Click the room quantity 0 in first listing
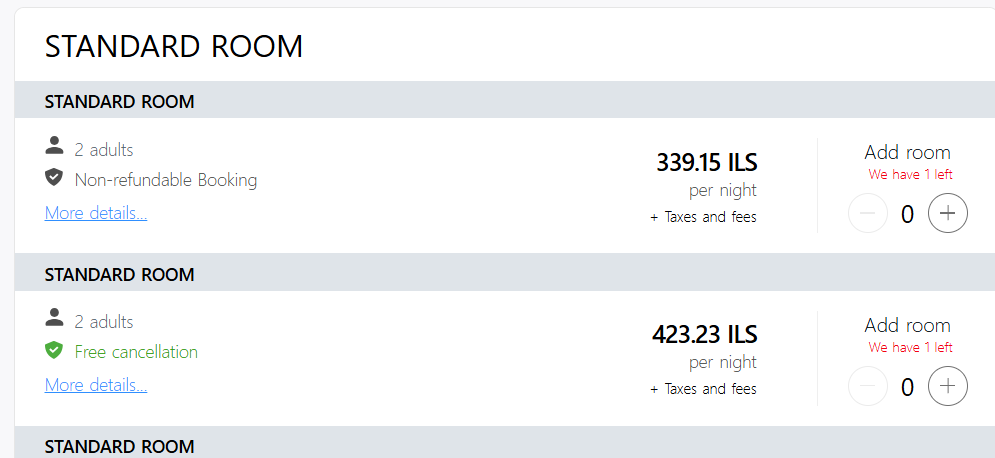 (x=907, y=214)
